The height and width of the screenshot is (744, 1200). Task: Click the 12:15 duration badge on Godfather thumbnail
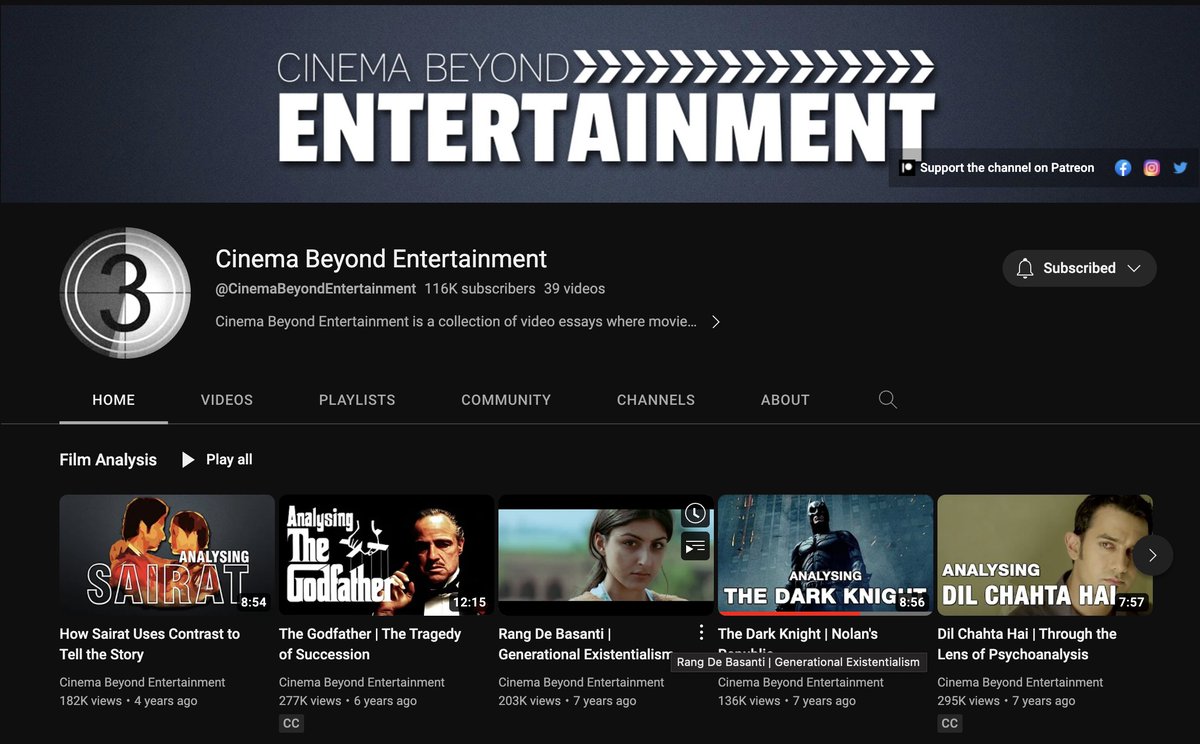[469, 602]
